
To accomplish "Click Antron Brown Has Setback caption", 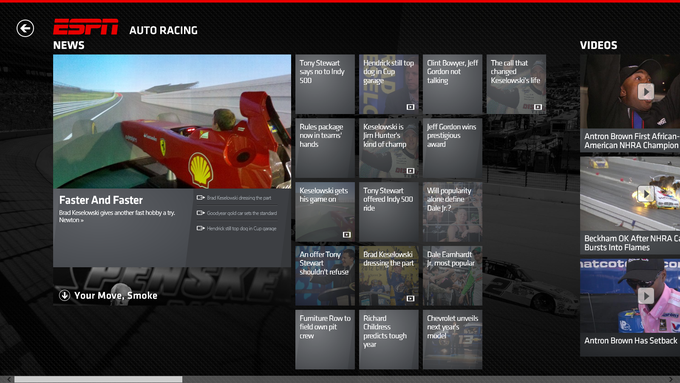I will pos(631,340).
